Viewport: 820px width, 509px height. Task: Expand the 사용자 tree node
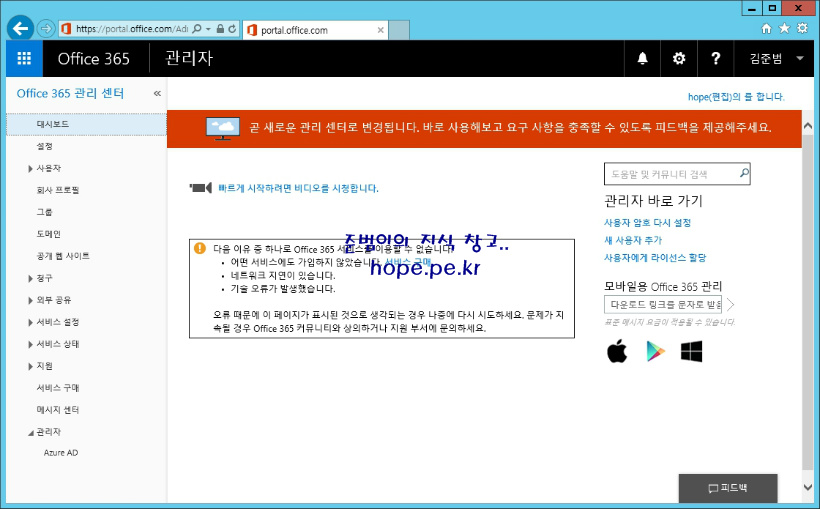30,168
